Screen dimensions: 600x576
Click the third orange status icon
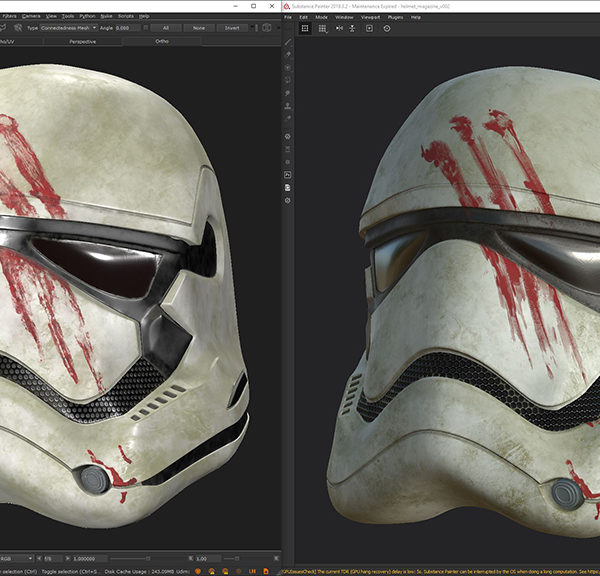[225, 571]
